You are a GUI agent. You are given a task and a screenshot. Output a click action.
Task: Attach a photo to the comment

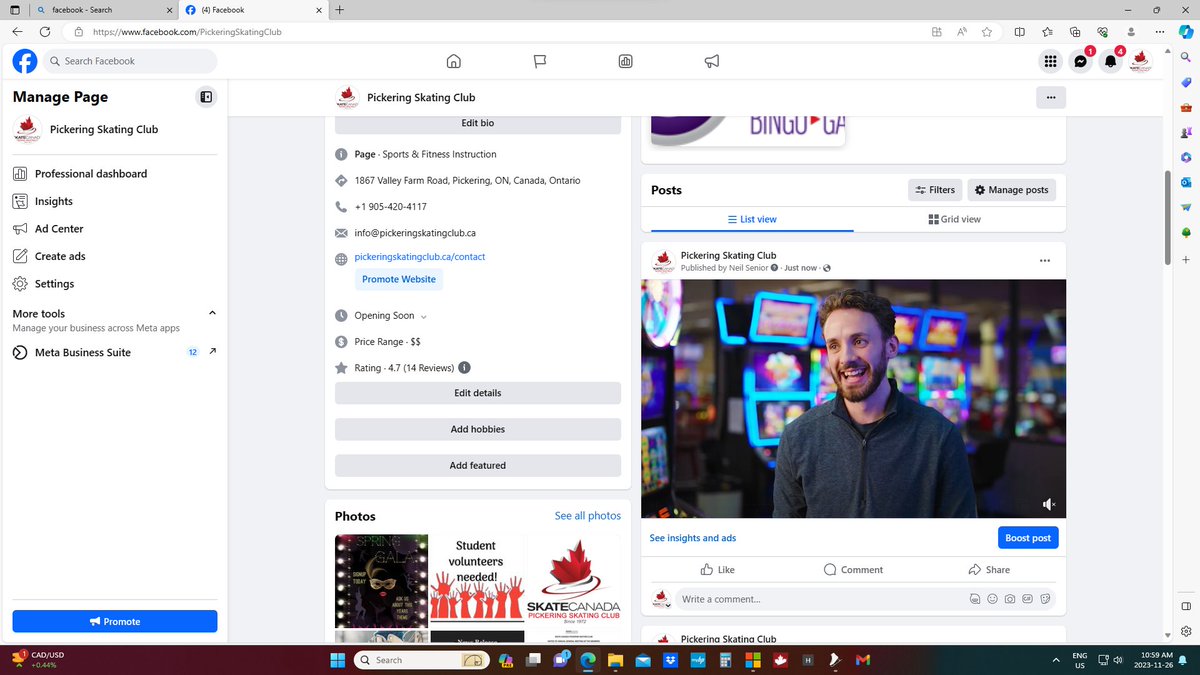point(1009,599)
